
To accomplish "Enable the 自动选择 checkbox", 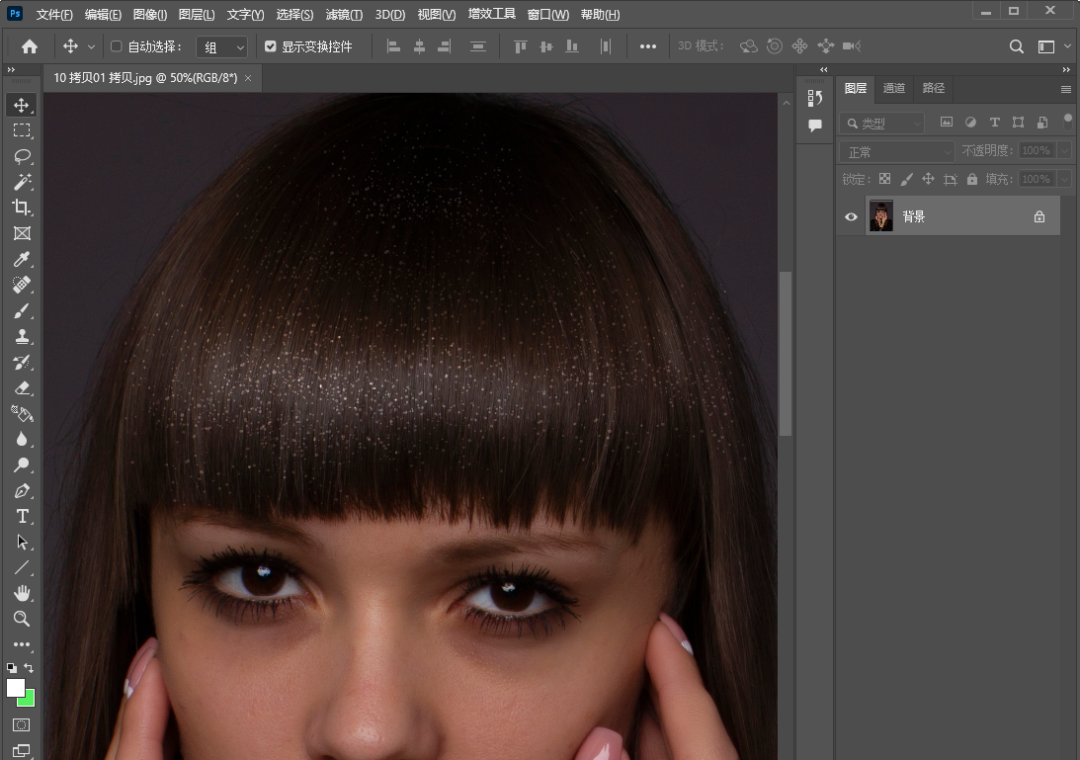I will 116,47.
